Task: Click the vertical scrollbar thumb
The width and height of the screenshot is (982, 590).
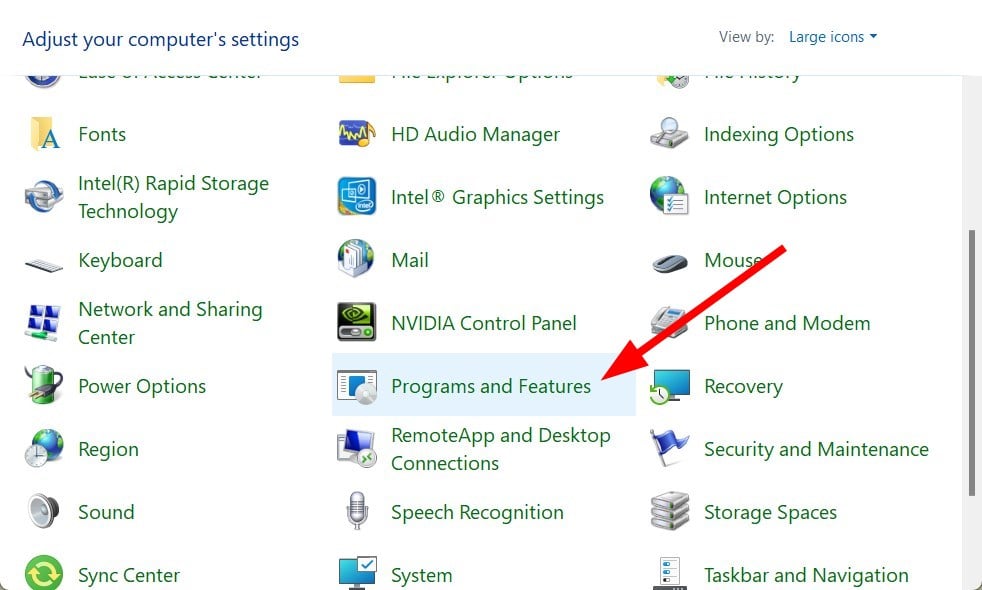Action: click(x=971, y=363)
